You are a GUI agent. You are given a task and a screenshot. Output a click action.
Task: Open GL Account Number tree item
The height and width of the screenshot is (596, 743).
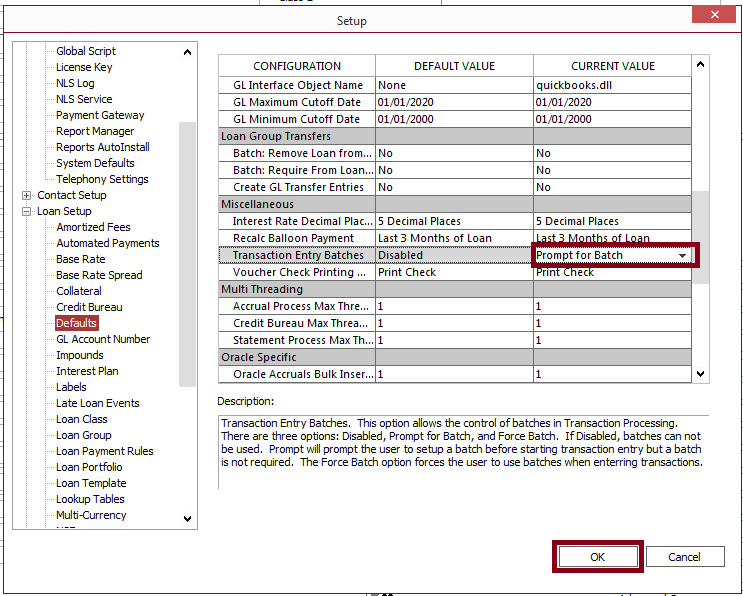103,339
